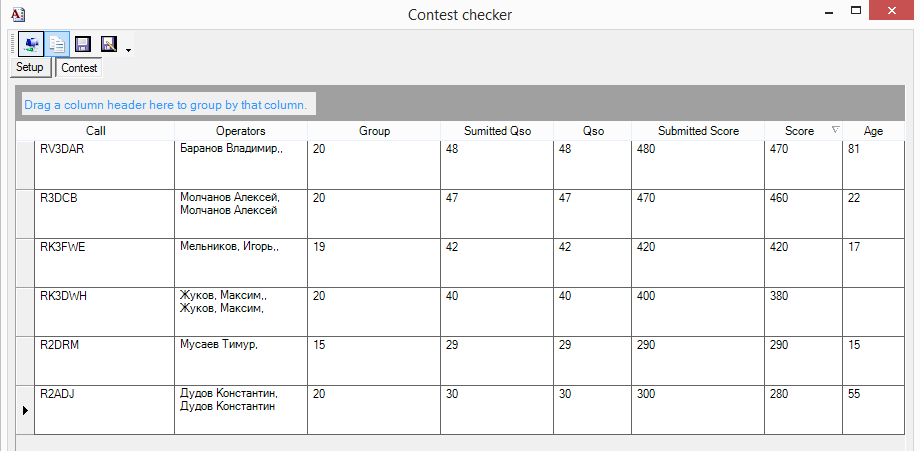Switch to the Contest tab
Image resolution: width=920 pixels, height=451 pixels.
click(79, 67)
